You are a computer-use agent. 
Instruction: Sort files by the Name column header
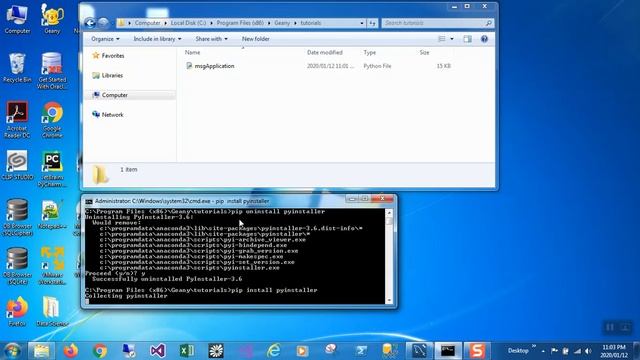click(192, 52)
